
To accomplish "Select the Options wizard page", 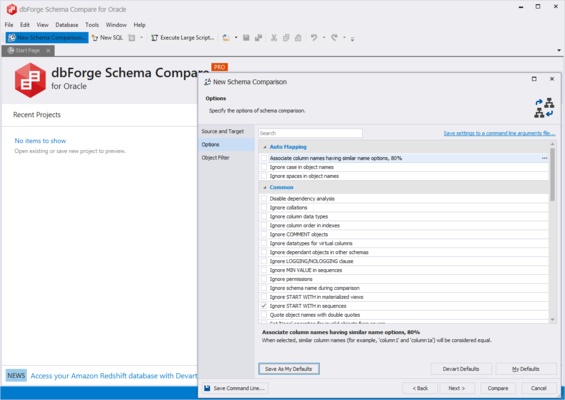I will click(227, 145).
